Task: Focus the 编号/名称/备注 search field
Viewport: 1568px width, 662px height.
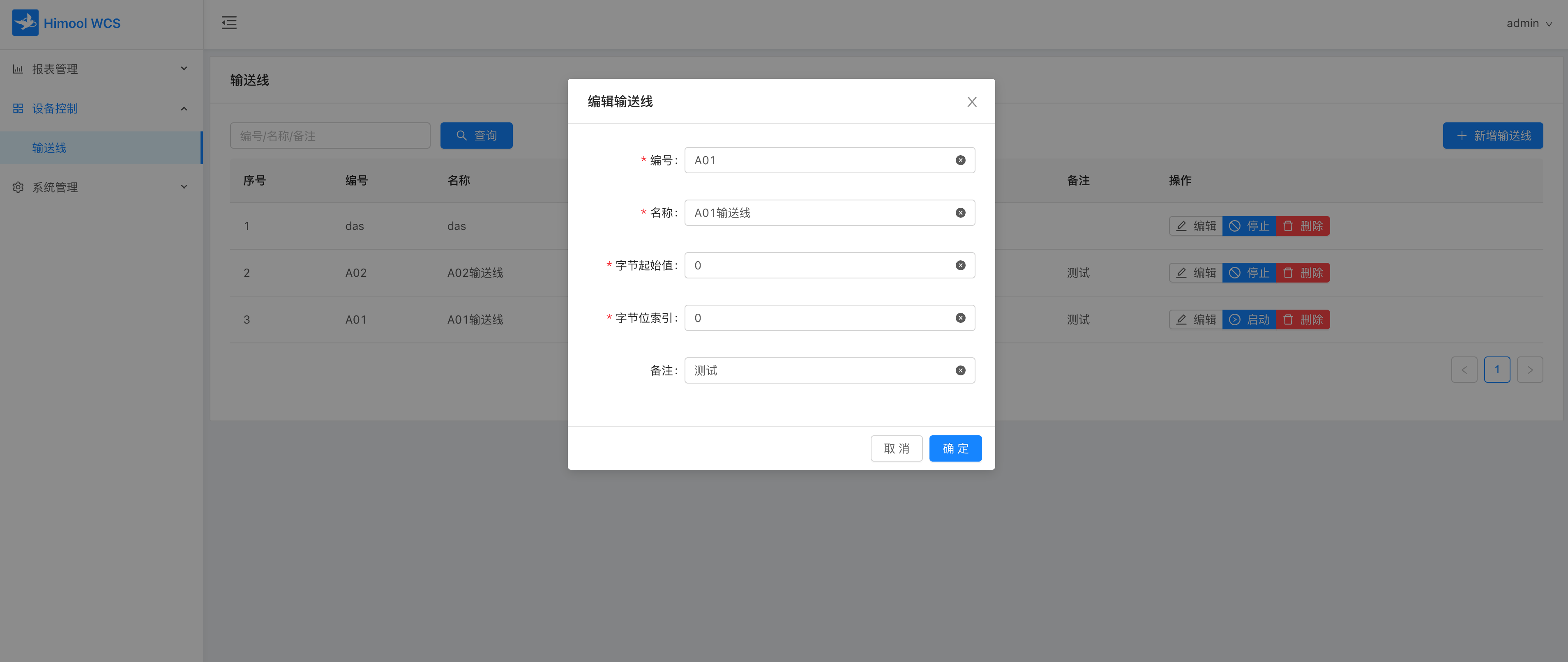Action: point(330,136)
